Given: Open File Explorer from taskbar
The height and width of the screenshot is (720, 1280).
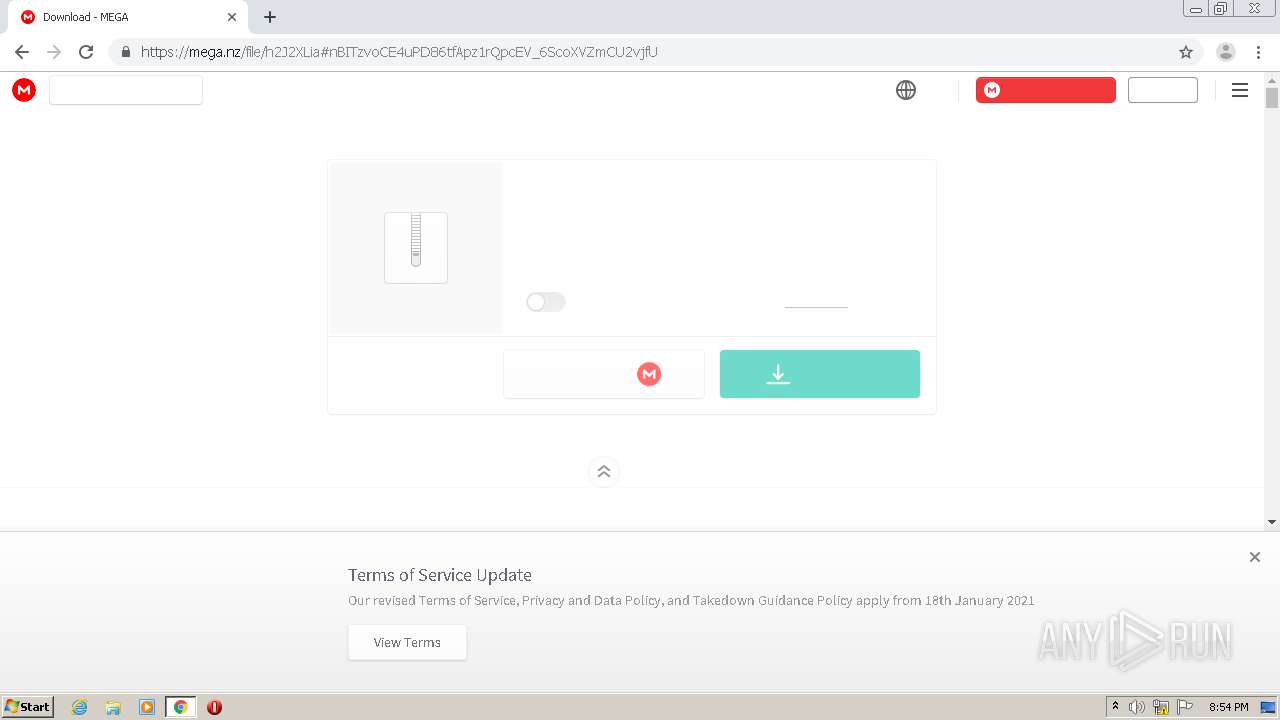Looking at the screenshot, I should pyautogui.click(x=113, y=707).
